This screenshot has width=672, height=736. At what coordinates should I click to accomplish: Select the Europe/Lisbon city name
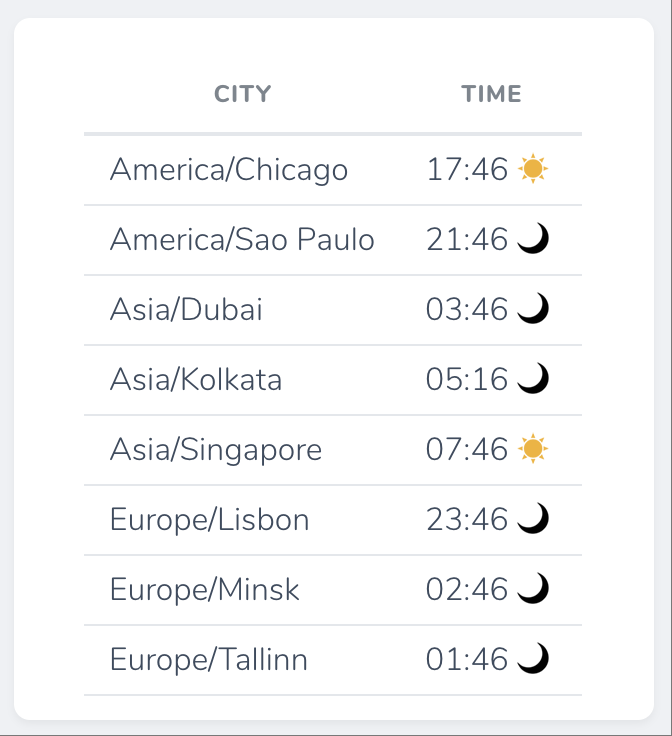210,520
